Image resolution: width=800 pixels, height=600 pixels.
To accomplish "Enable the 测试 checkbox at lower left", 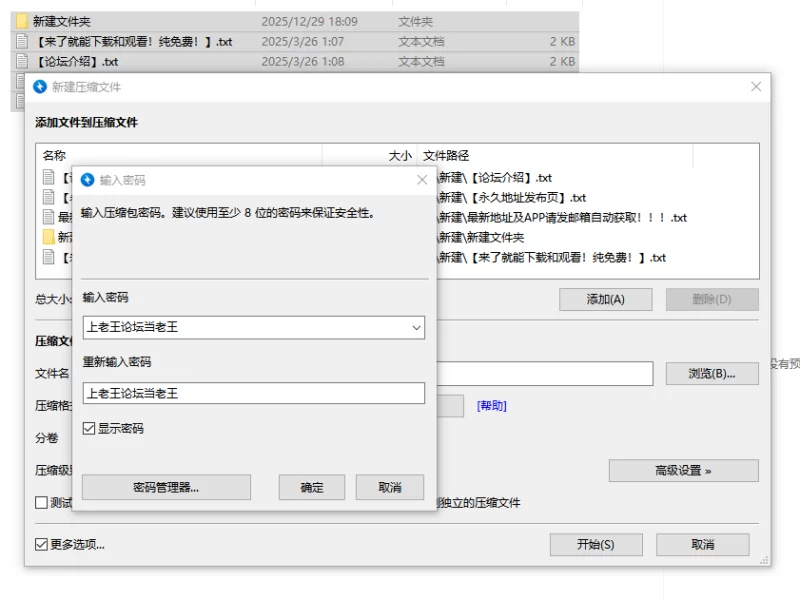I will click(41, 502).
